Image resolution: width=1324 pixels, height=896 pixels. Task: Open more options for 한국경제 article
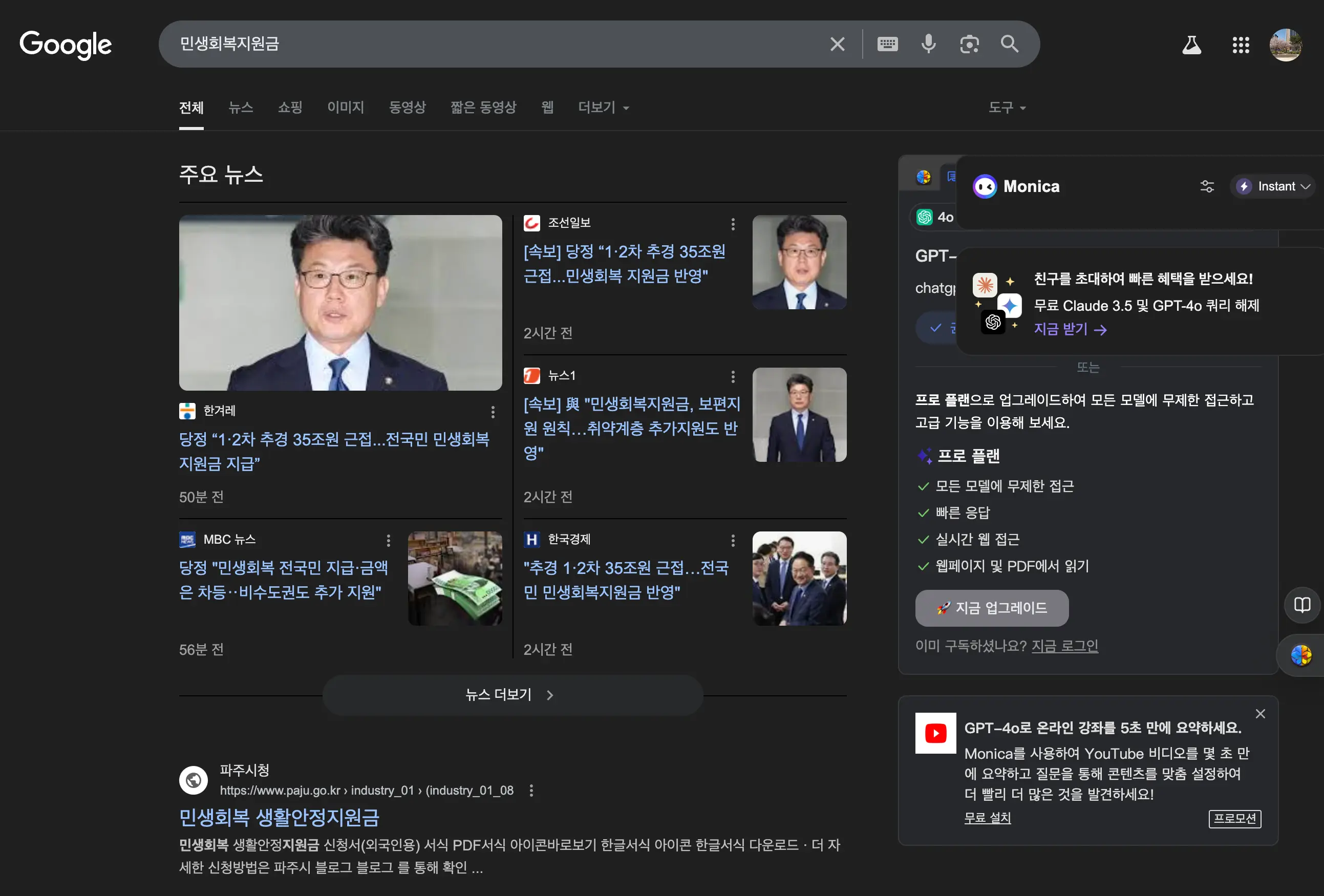point(733,540)
